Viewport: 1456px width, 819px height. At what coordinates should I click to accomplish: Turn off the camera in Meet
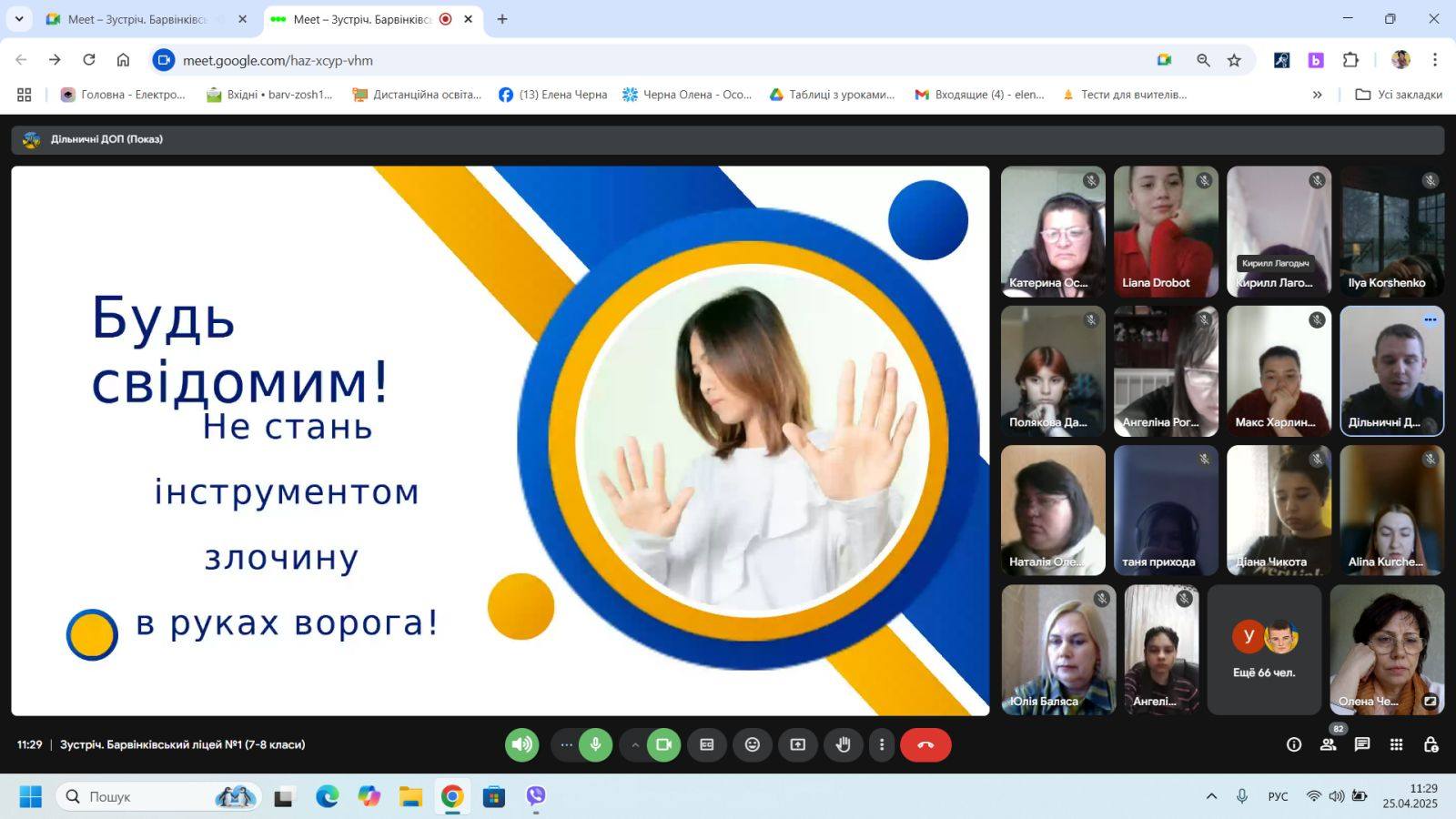(x=663, y=744)
